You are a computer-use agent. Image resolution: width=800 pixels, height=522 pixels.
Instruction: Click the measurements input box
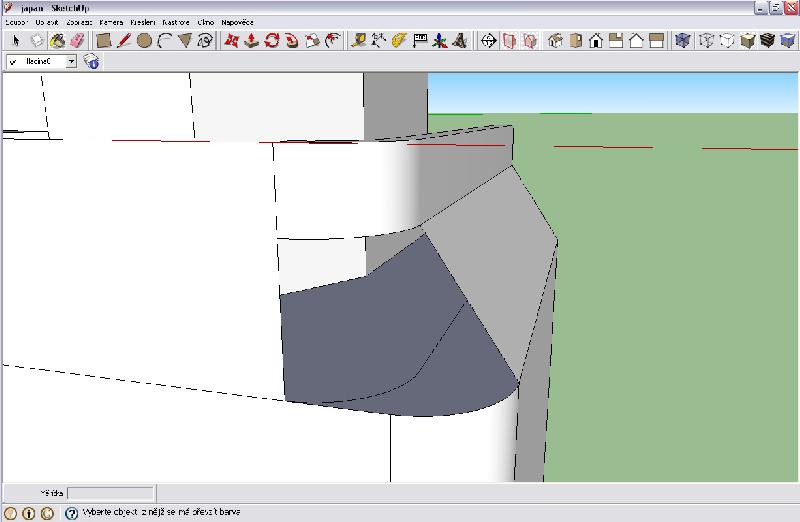(x=110, y=493)
